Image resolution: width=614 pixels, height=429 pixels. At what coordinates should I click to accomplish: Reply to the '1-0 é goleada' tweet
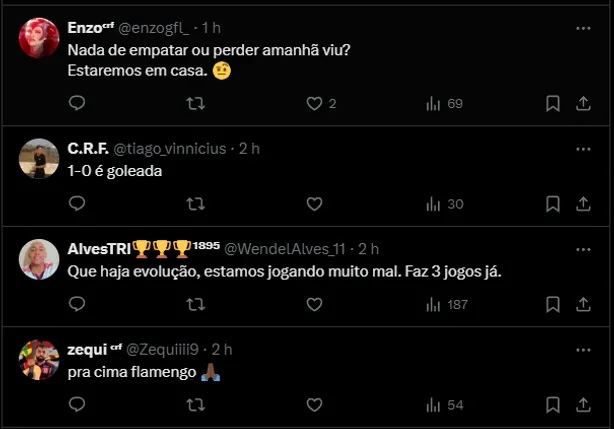(x=77, y=204)
